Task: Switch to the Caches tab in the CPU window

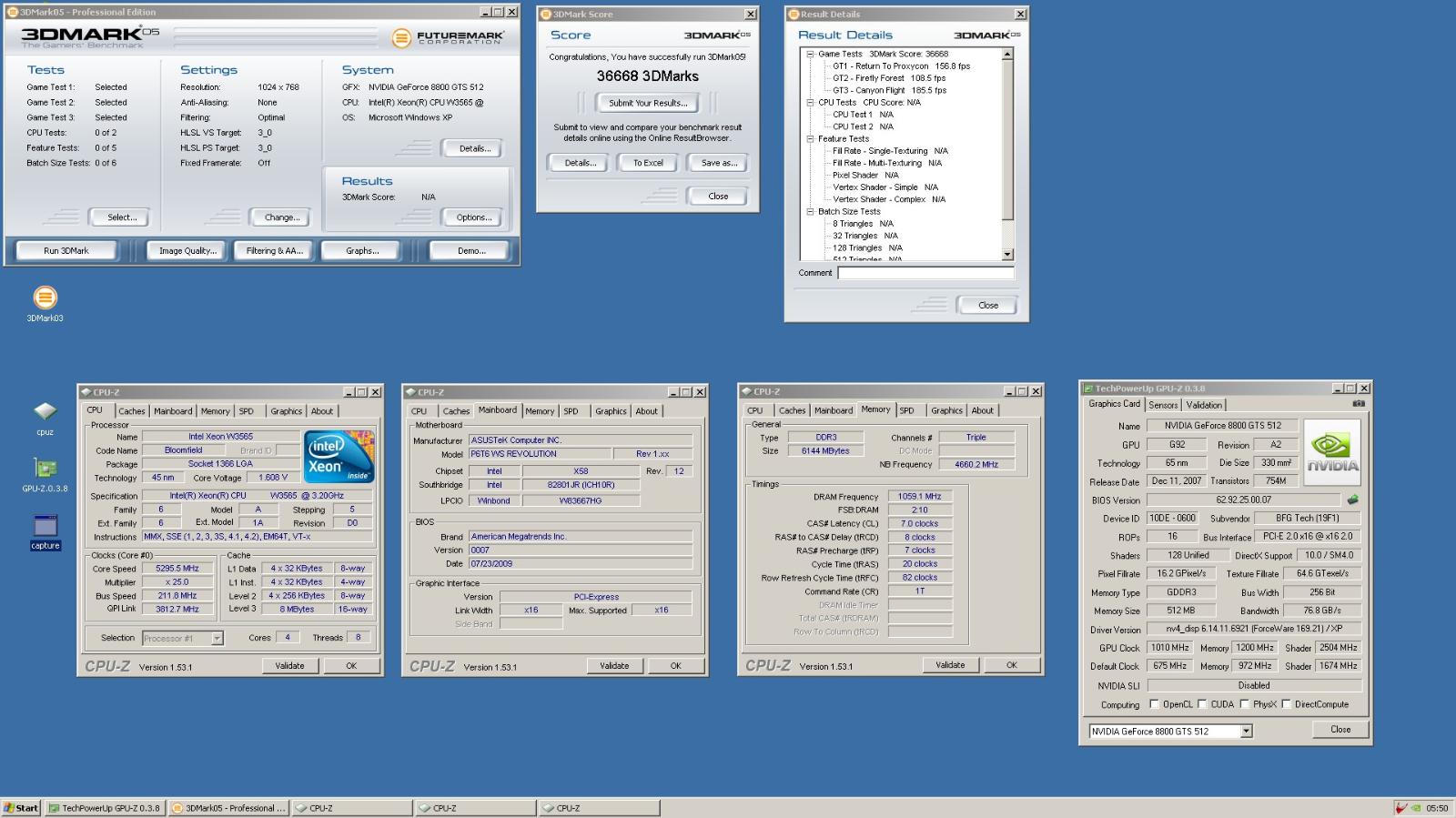Action: coord(132,411)
